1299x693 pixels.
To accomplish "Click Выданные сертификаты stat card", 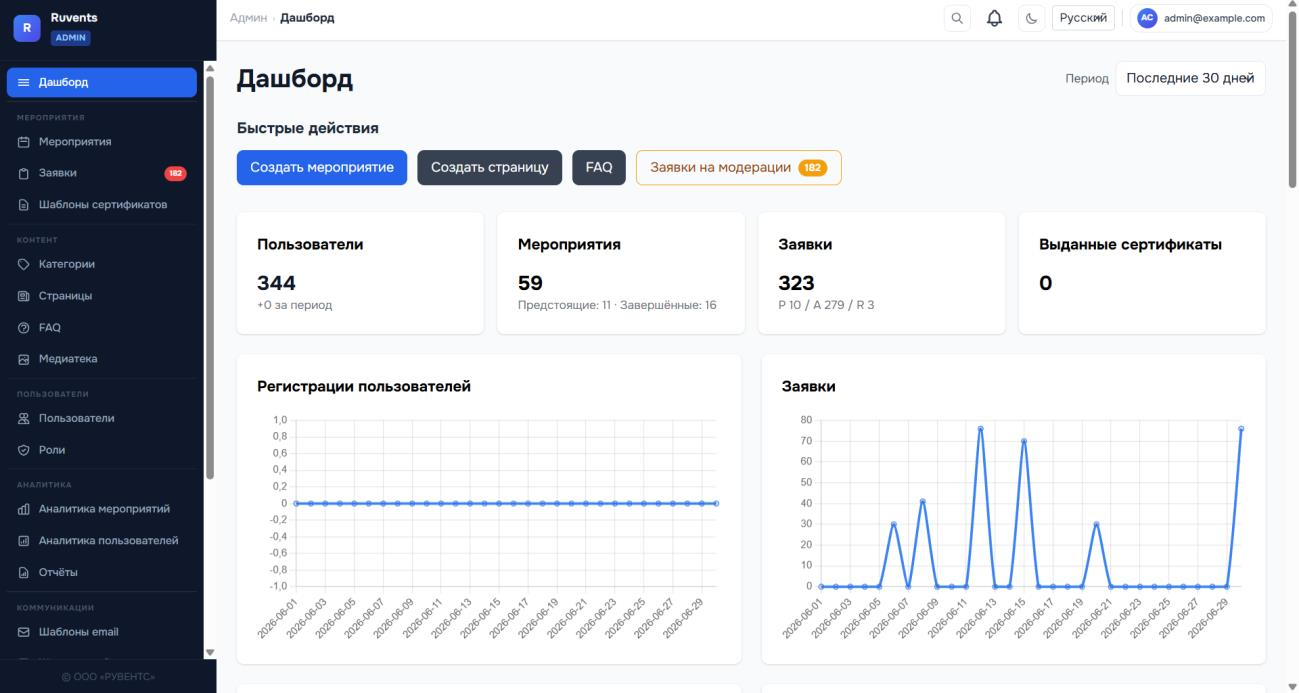I will pyautogui.click(x=1142, y=272).
